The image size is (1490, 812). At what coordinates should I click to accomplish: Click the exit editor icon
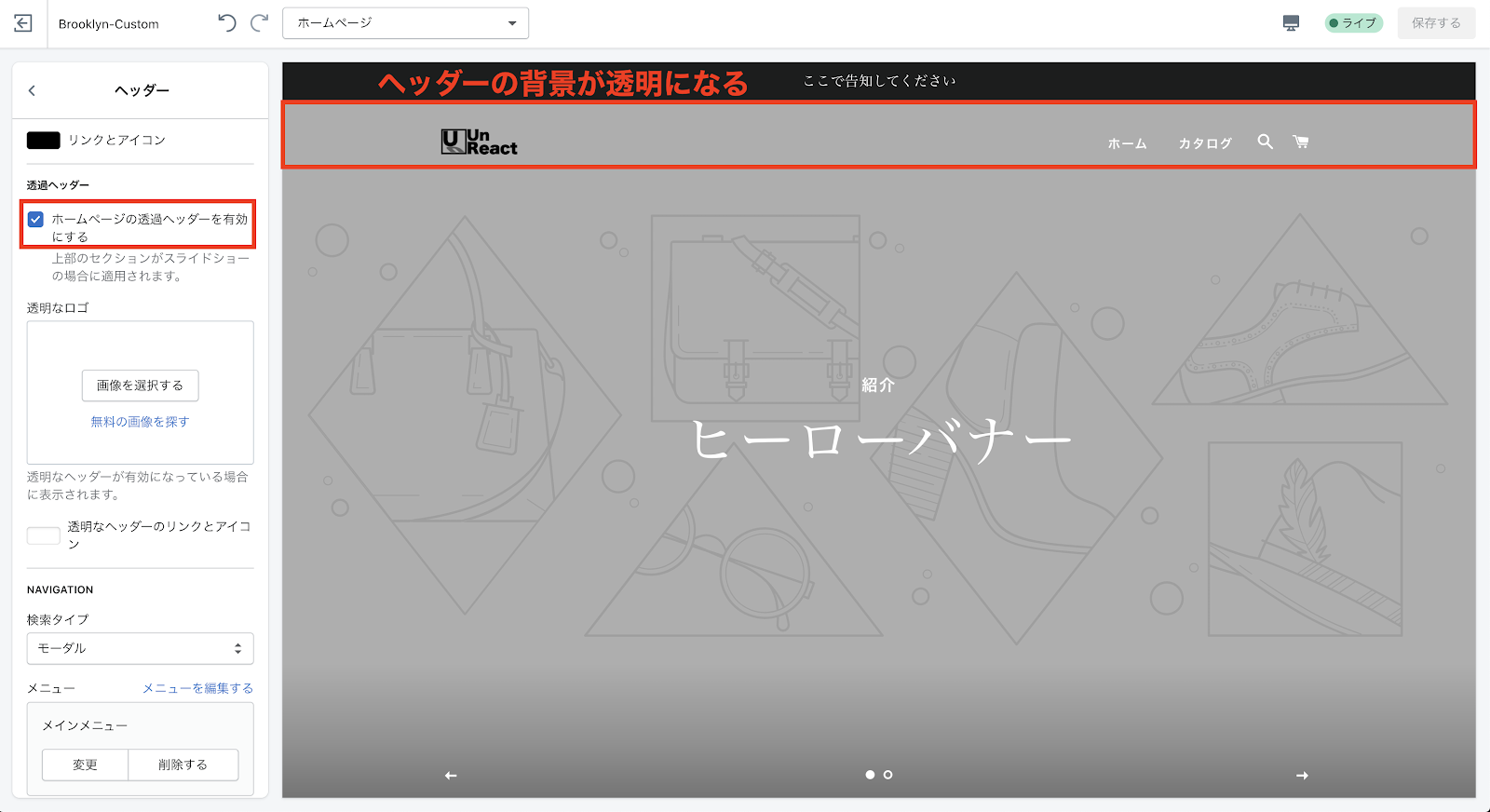23,23
